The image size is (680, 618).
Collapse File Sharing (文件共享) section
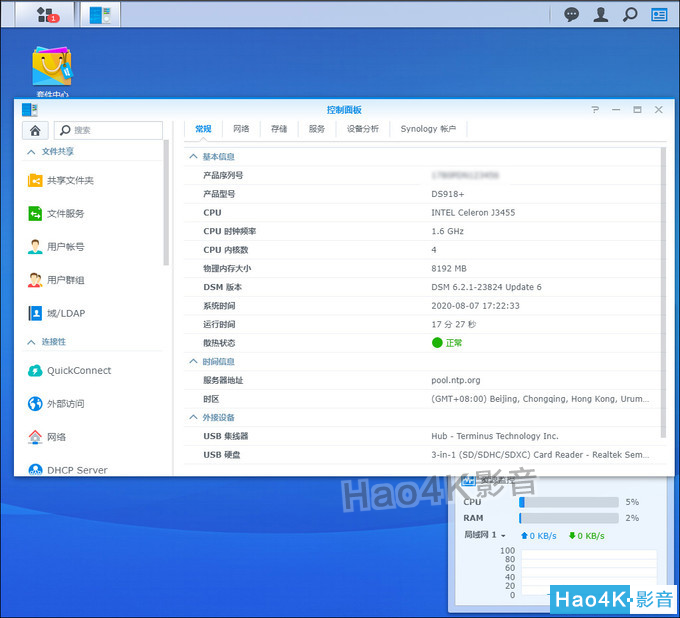click(31, 152)
